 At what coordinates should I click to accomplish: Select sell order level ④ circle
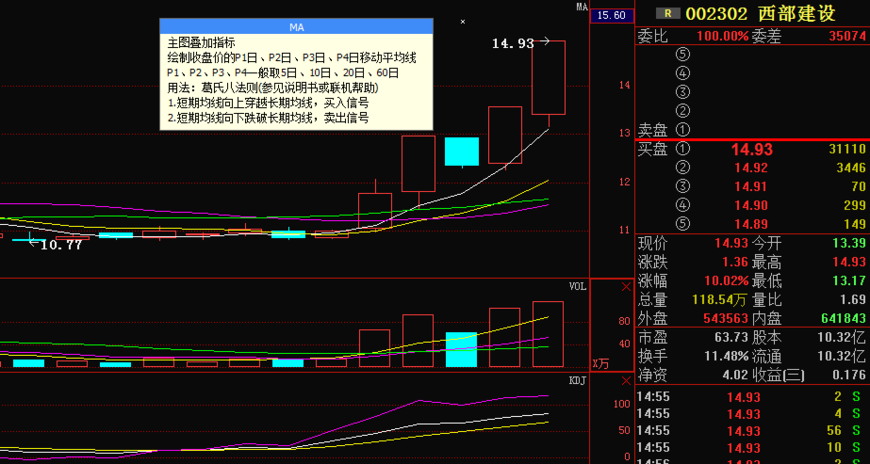pyautogui.click(x=683, y=73)
